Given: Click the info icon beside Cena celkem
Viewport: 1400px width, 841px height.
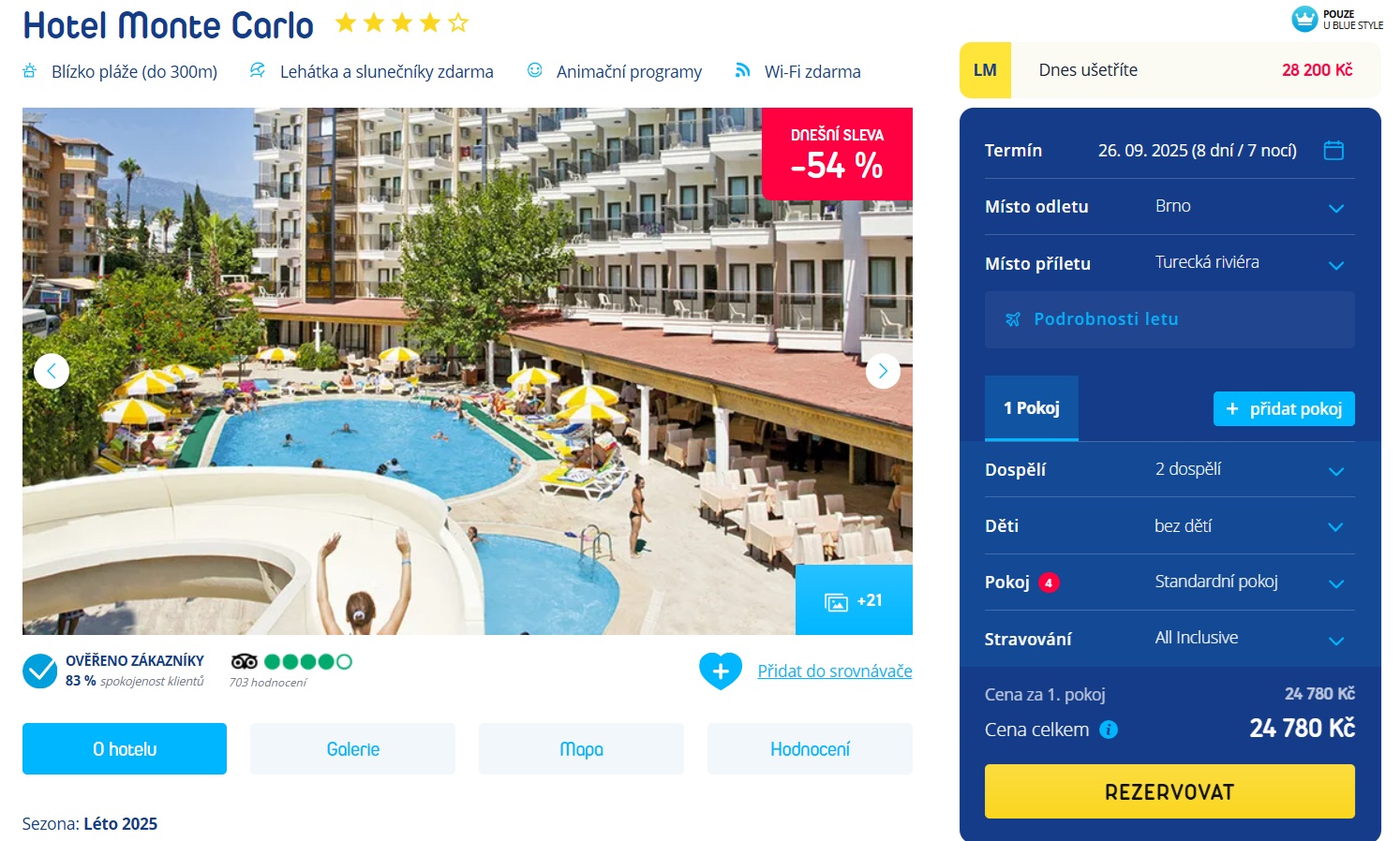Looking at the screenshot, I should point(1109,730).
